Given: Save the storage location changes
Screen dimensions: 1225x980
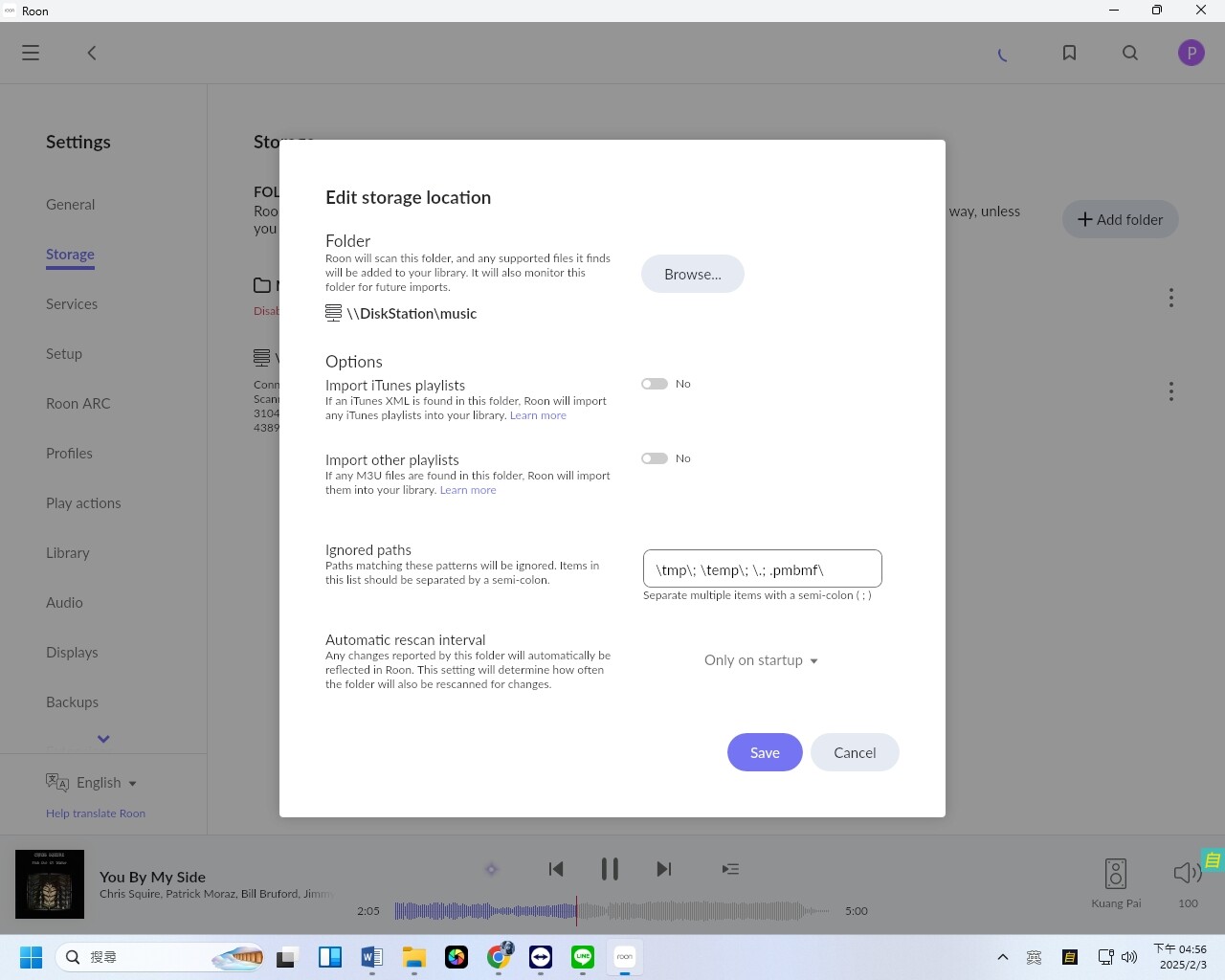Looking at the screenshot, I should tap(765, 752).
